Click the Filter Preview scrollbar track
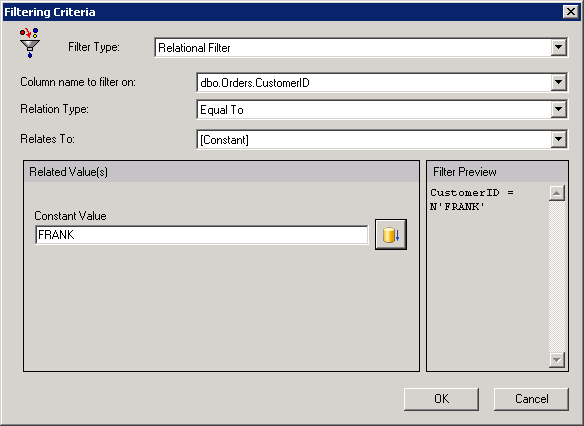 pos(556,276)
